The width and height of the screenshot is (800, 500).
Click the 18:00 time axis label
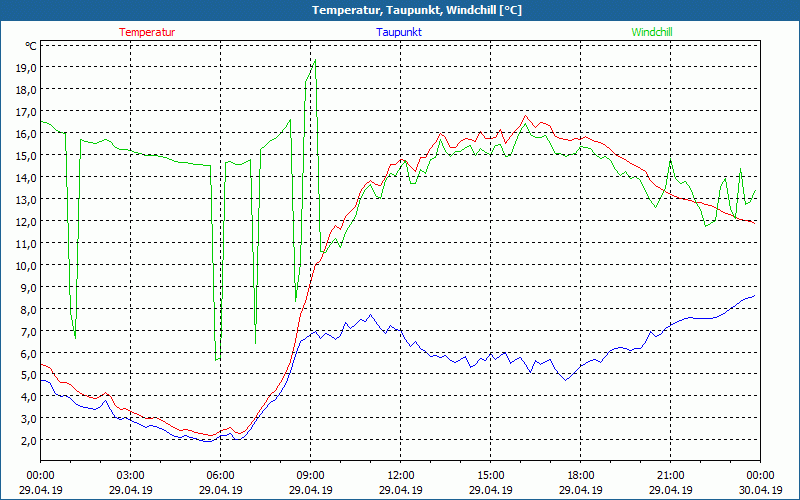[x=581, y=476]
